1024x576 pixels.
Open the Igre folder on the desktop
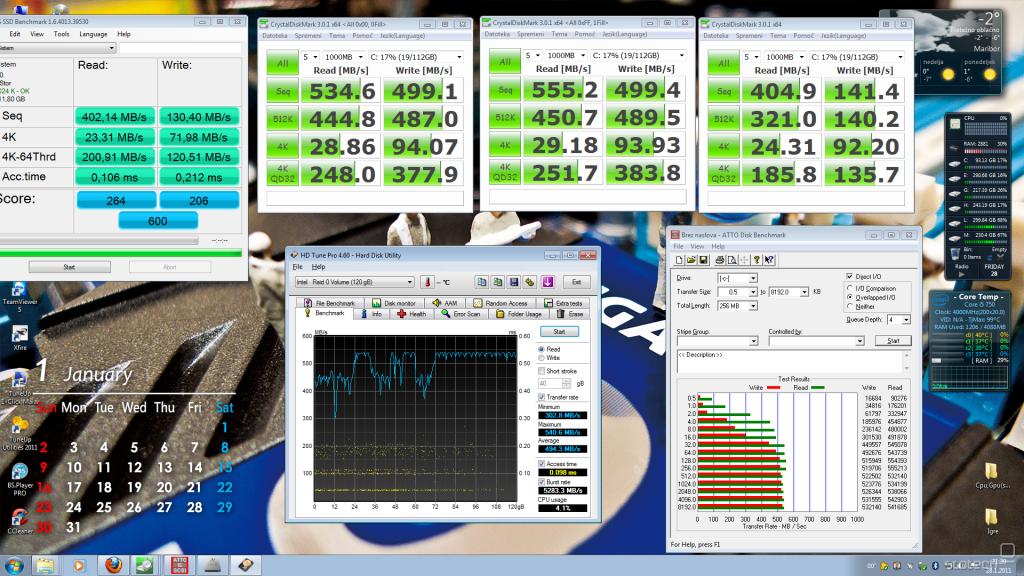point(992,522)
